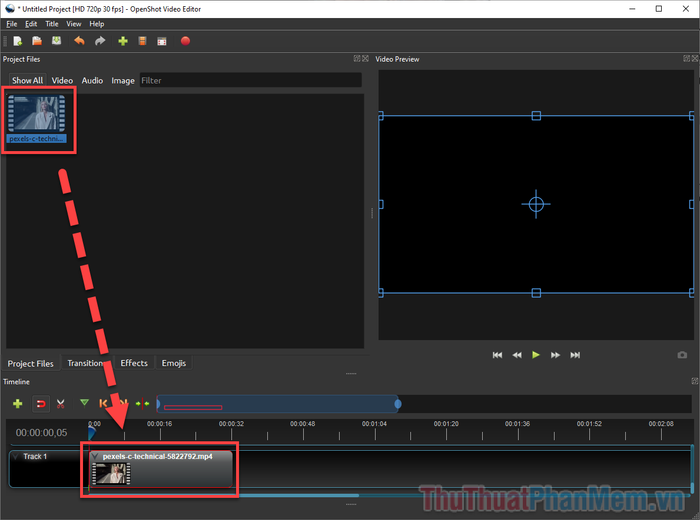Open a project with the folder icon
Viewport: 700px width, 520px height.
tap(37, 41)
